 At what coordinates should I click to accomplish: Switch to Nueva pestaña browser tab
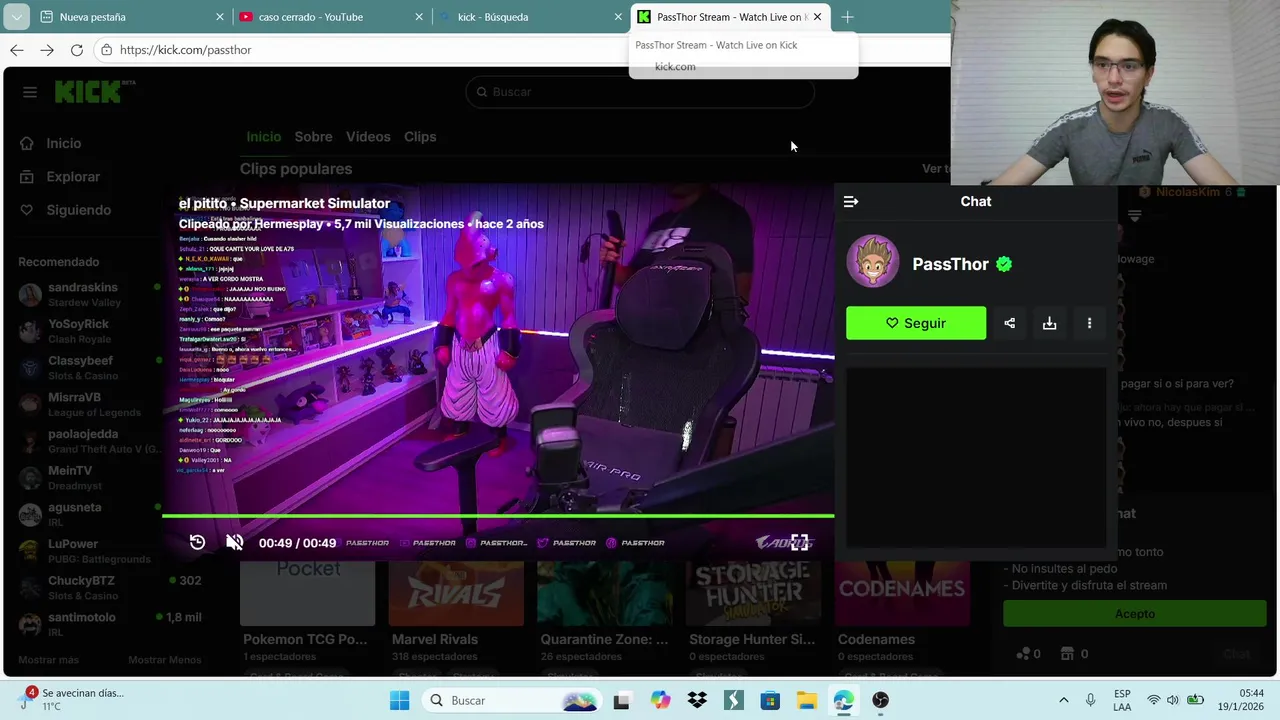click(x=131, y=17)
